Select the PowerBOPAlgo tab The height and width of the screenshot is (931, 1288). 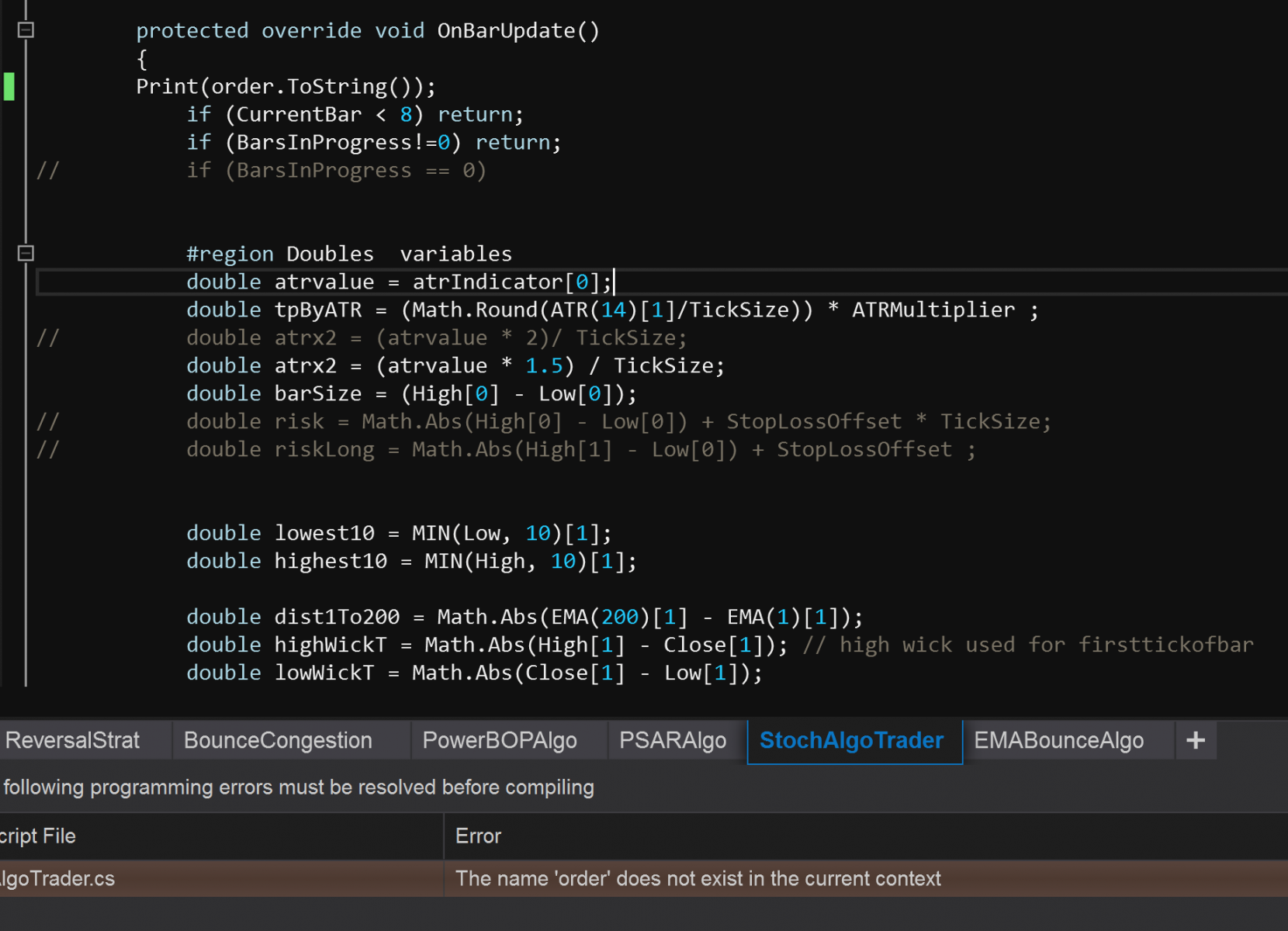click(499, 740)
